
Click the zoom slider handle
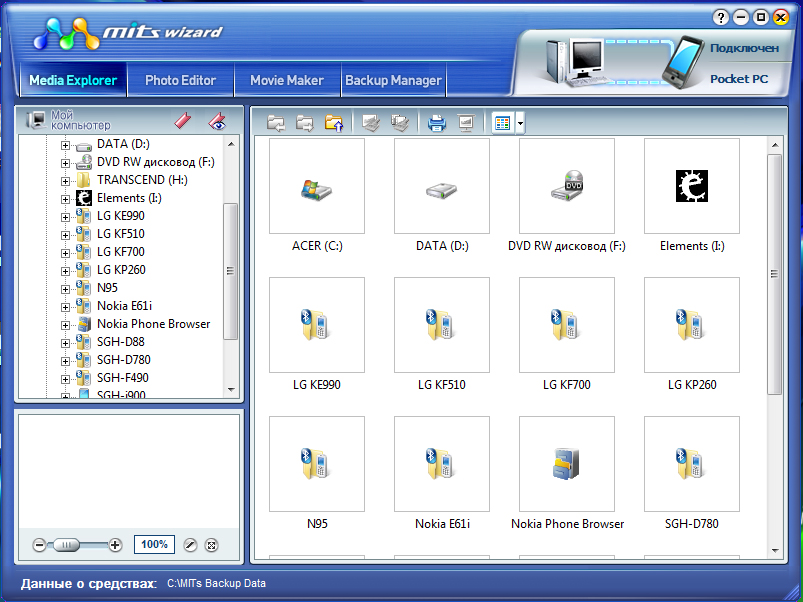tap(66, 545)
